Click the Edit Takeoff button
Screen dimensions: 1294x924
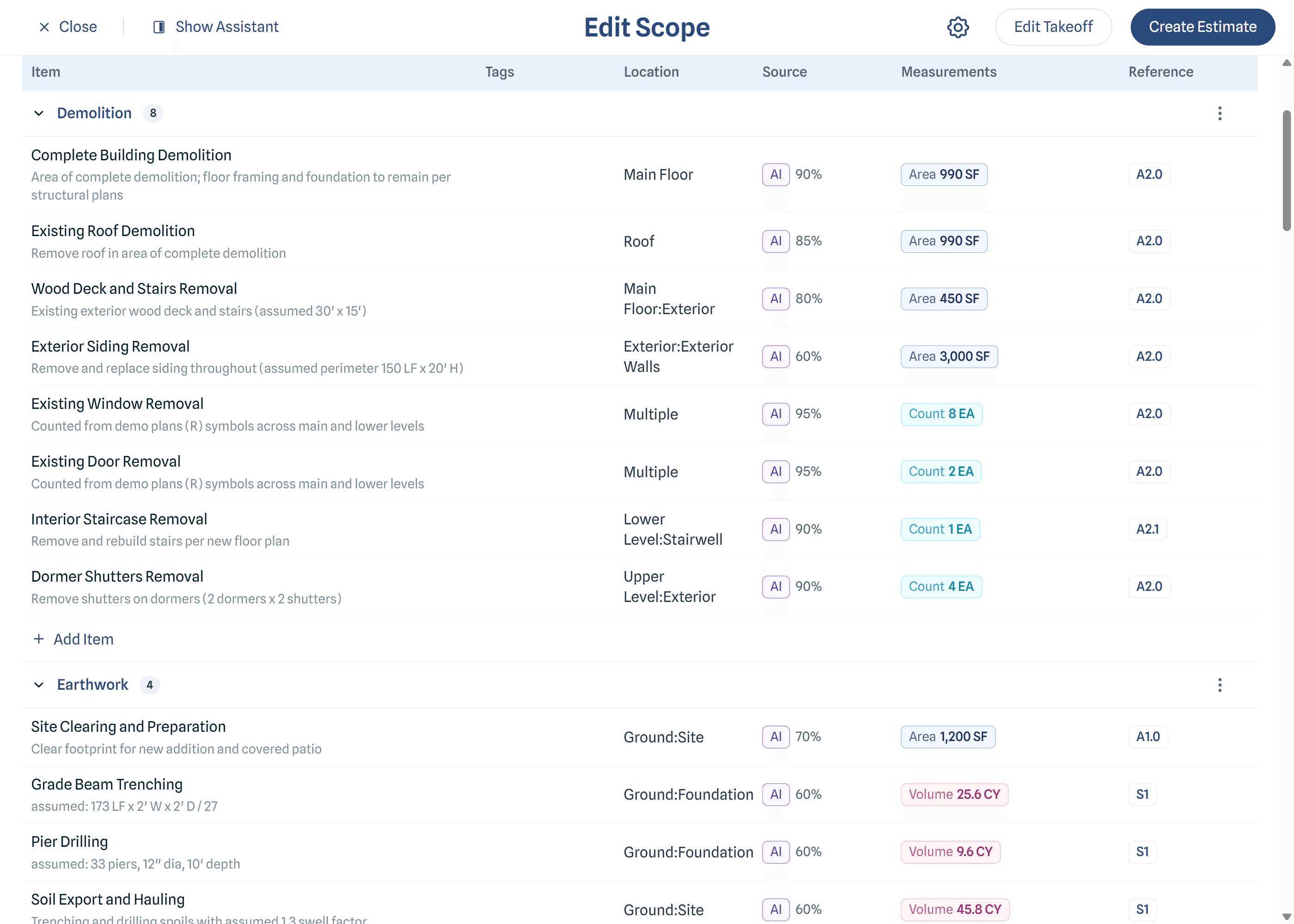1053,27
